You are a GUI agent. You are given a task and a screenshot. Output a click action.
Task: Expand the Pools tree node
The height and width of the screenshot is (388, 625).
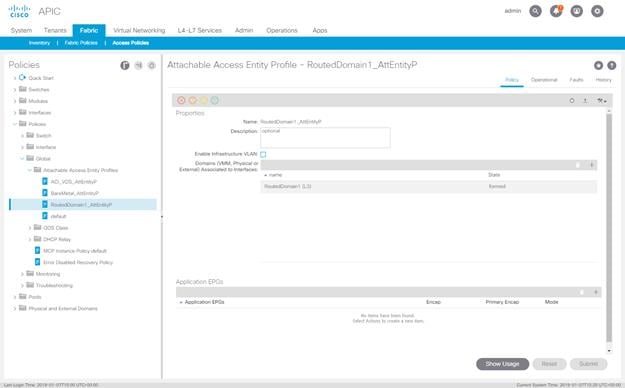[x=15, y=297]
